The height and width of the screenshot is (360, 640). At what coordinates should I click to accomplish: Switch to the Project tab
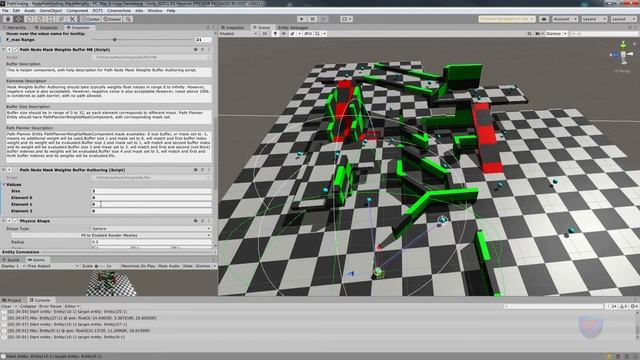point(12,300)
